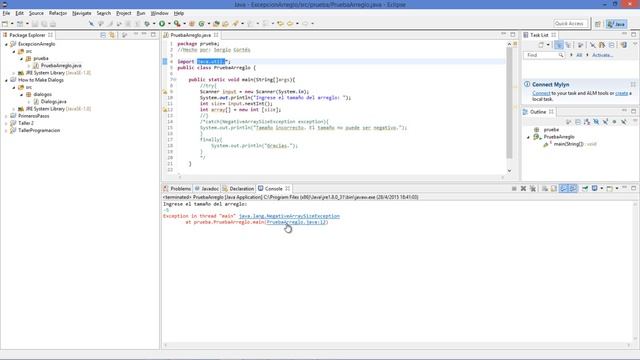Screen dimensions: 640x360
Task: Open the Source menu
Action: [36, 13]
